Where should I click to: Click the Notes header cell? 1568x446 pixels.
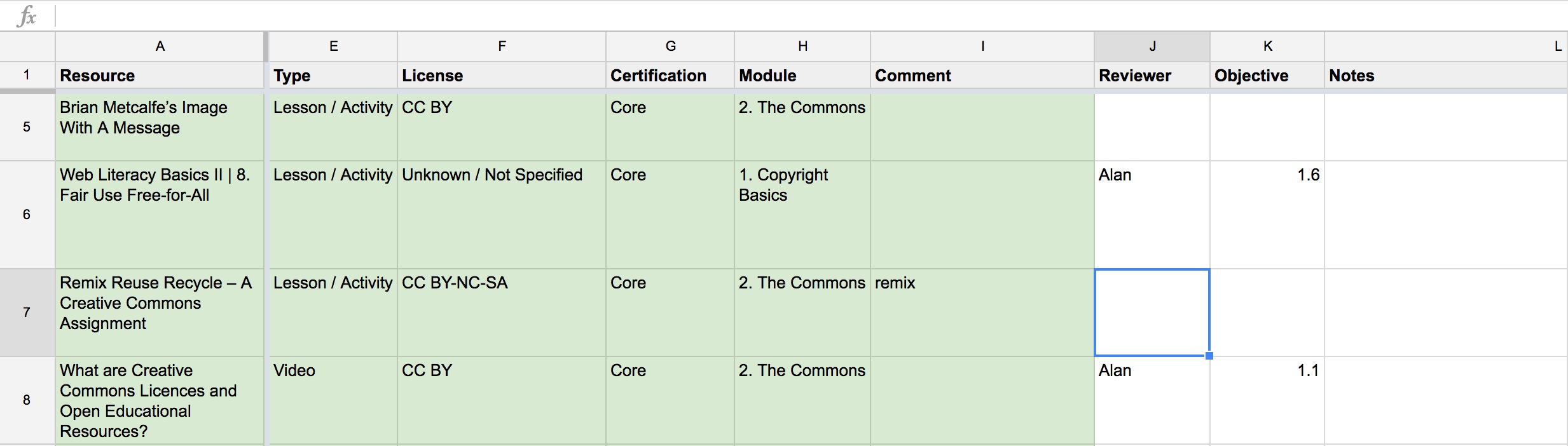tap(1445, 76)
